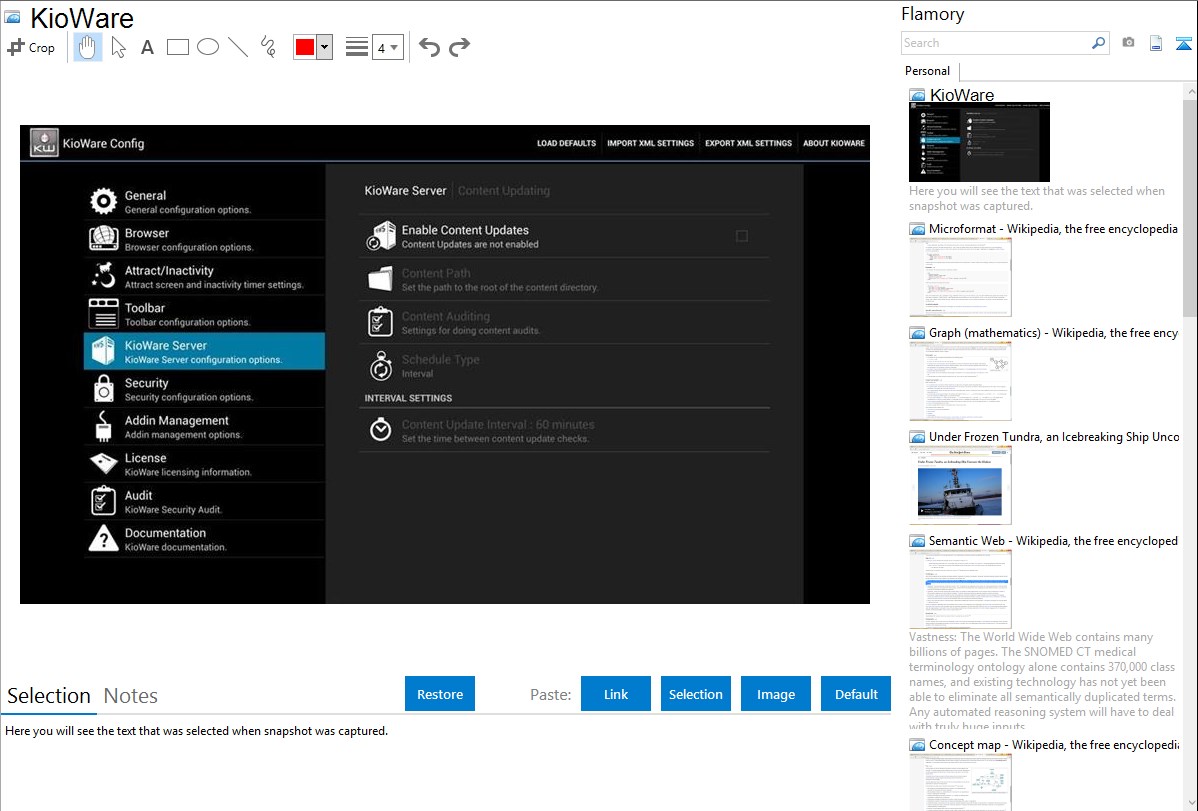This screenshot has width=1198, height=811.
Task: Click the Content Path folder icon
Action: [380, 279]
